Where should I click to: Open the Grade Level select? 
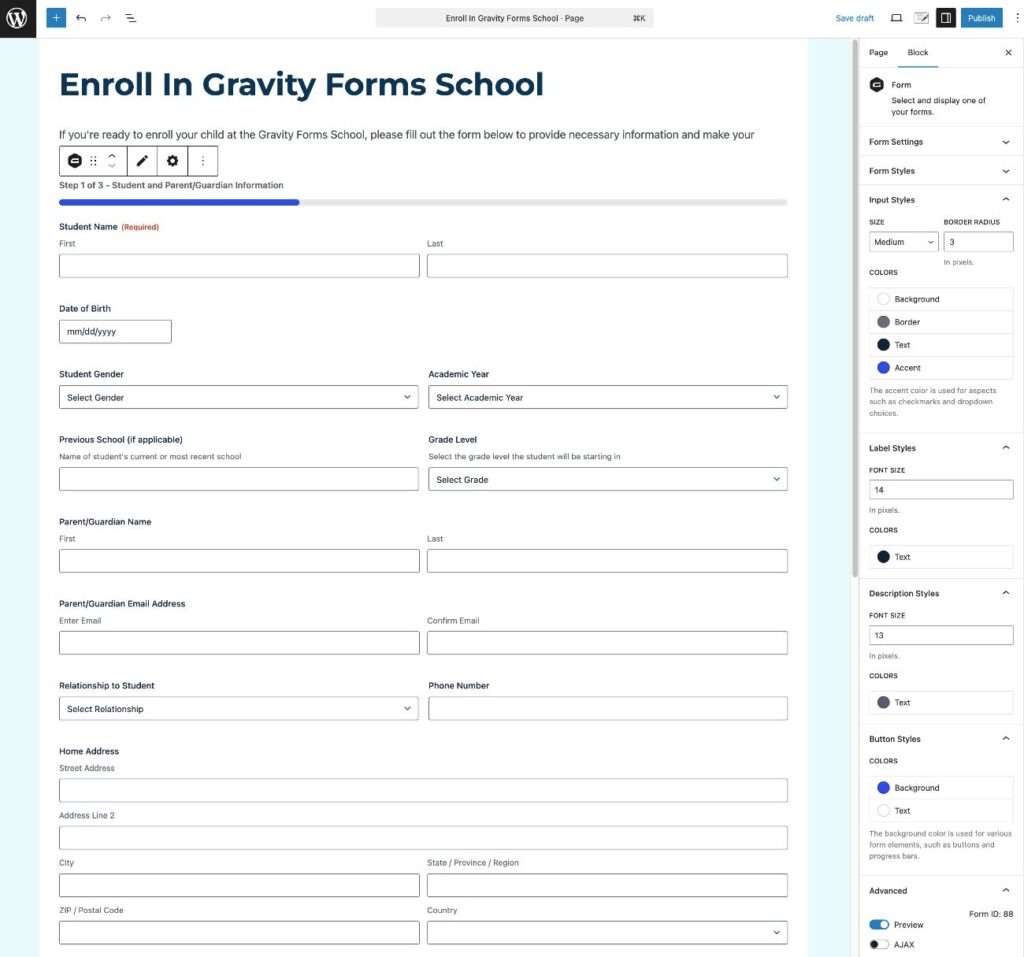click(607, 479)
